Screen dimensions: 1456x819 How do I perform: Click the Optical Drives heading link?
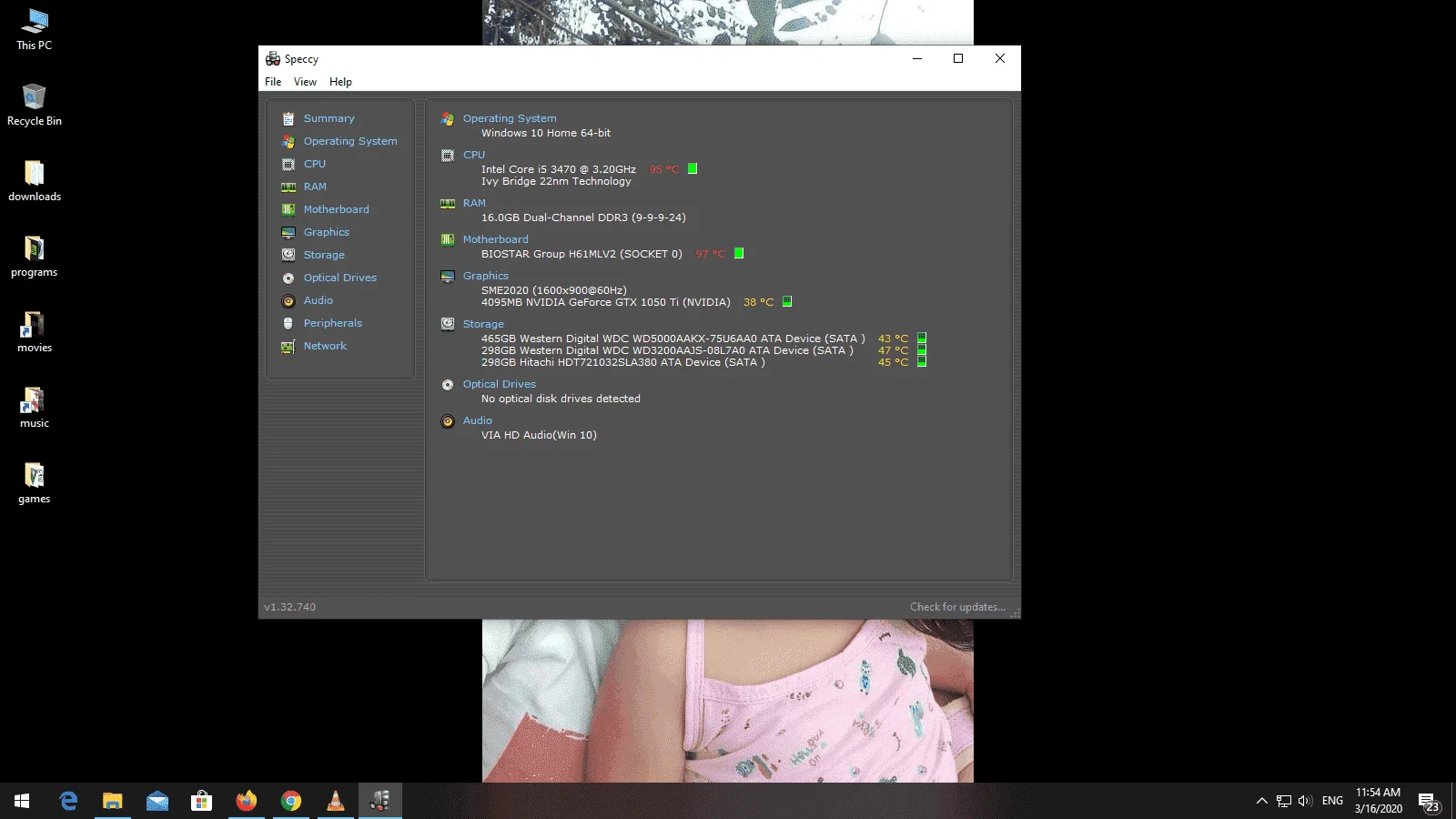pyautogui.click(x=500, y=384)
